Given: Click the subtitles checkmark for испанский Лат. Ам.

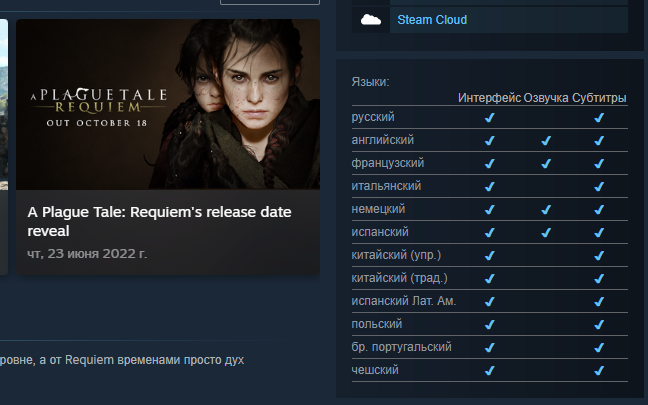Looking at the screenshot, I should click(599, 301).
